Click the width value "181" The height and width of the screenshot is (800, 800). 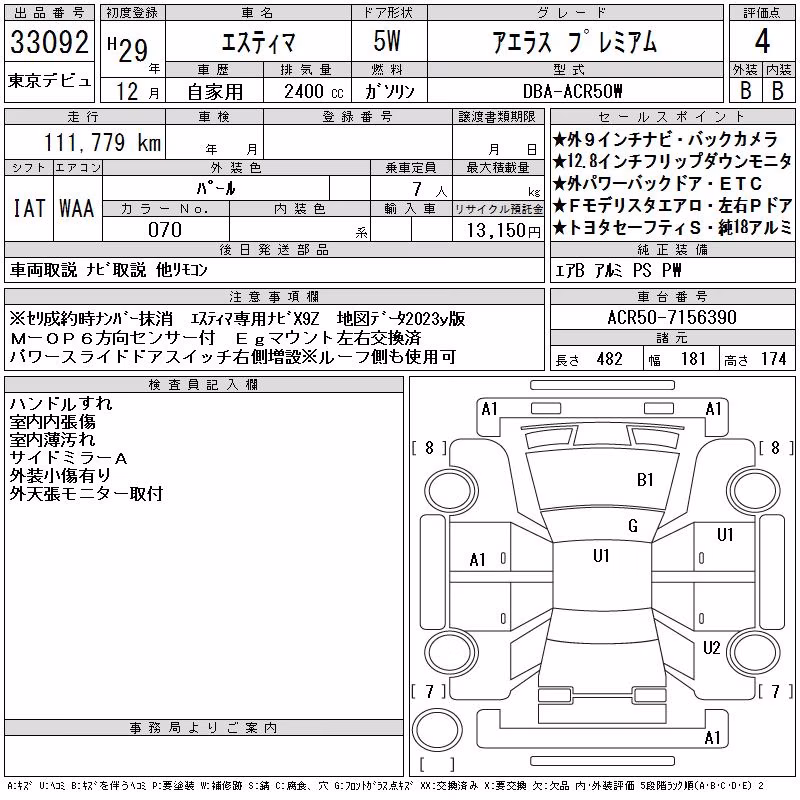[693, 359]
